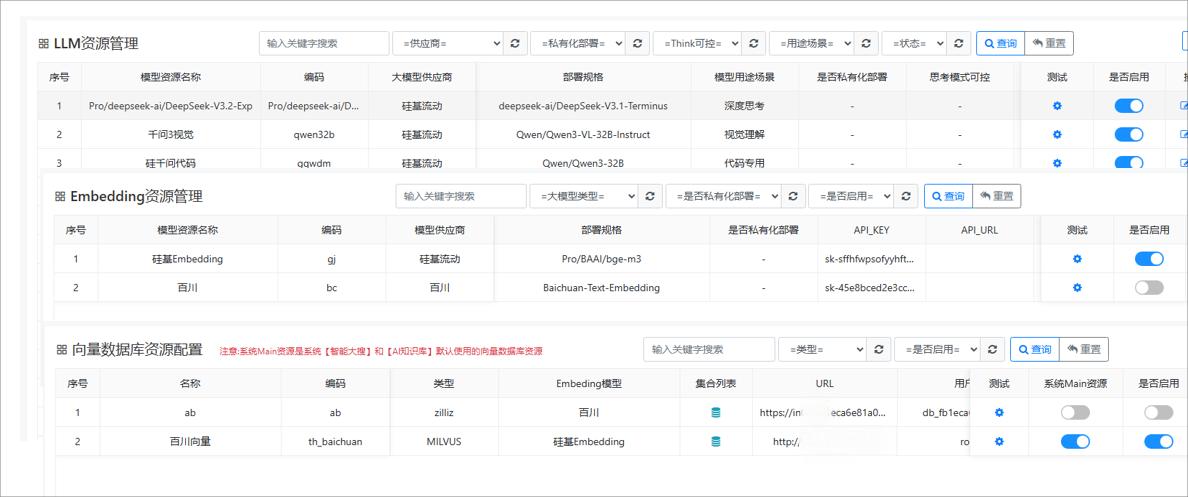Click test gear icon for 硅千问代码 row
This screenshot has height=497, width=1188.
click(x=1057, y=163)
